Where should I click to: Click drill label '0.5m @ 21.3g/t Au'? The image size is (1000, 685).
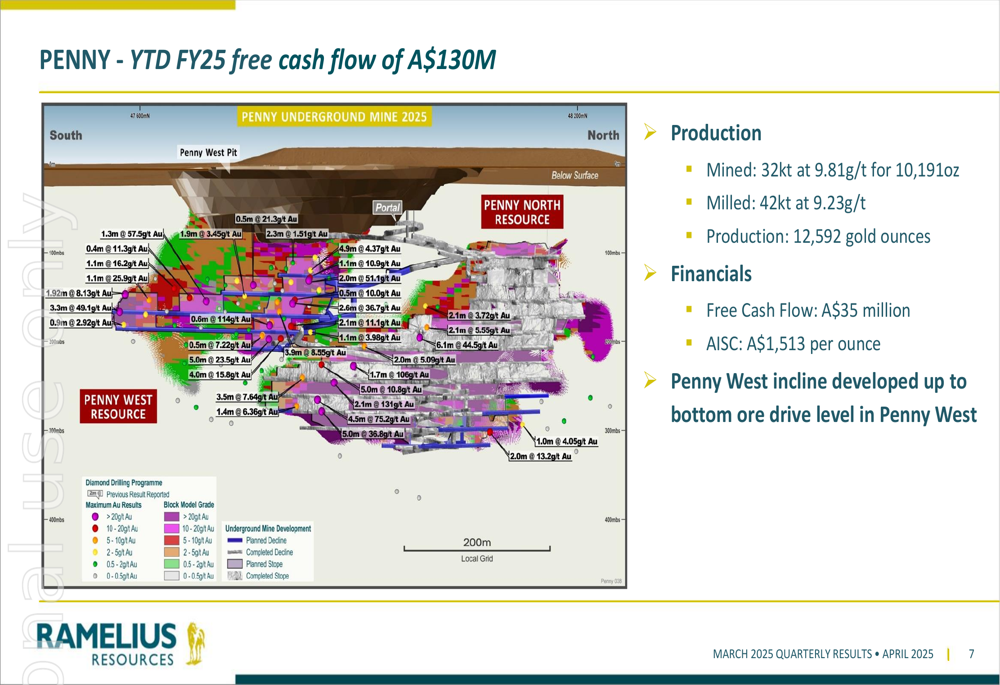[267, 219]
